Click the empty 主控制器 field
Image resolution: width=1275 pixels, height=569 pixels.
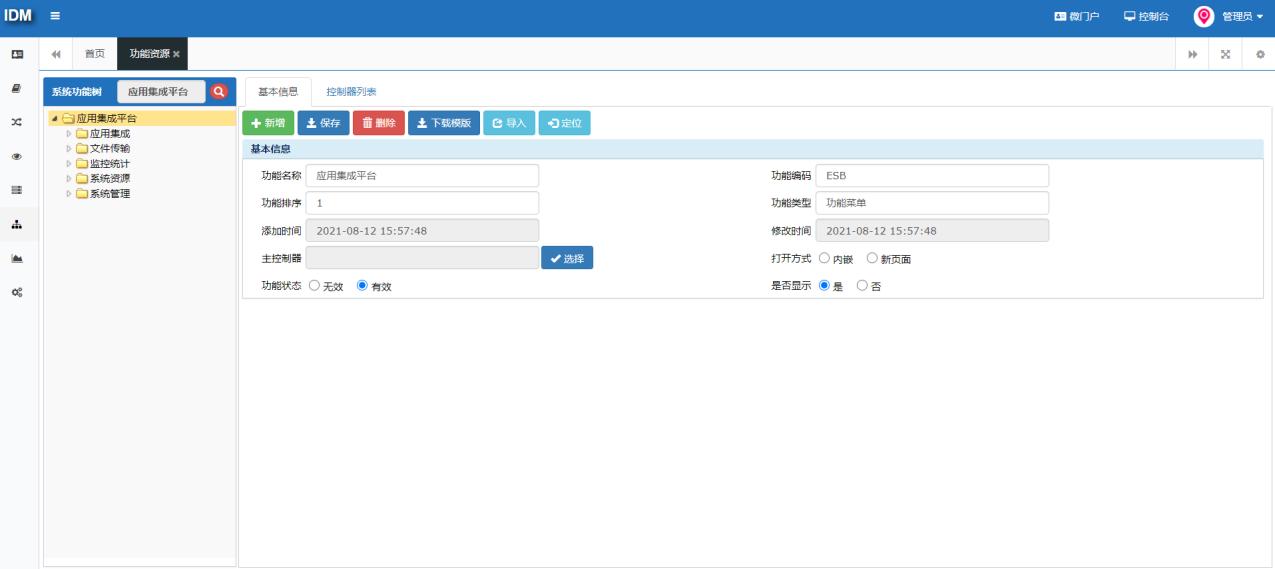tap(422, 258)
